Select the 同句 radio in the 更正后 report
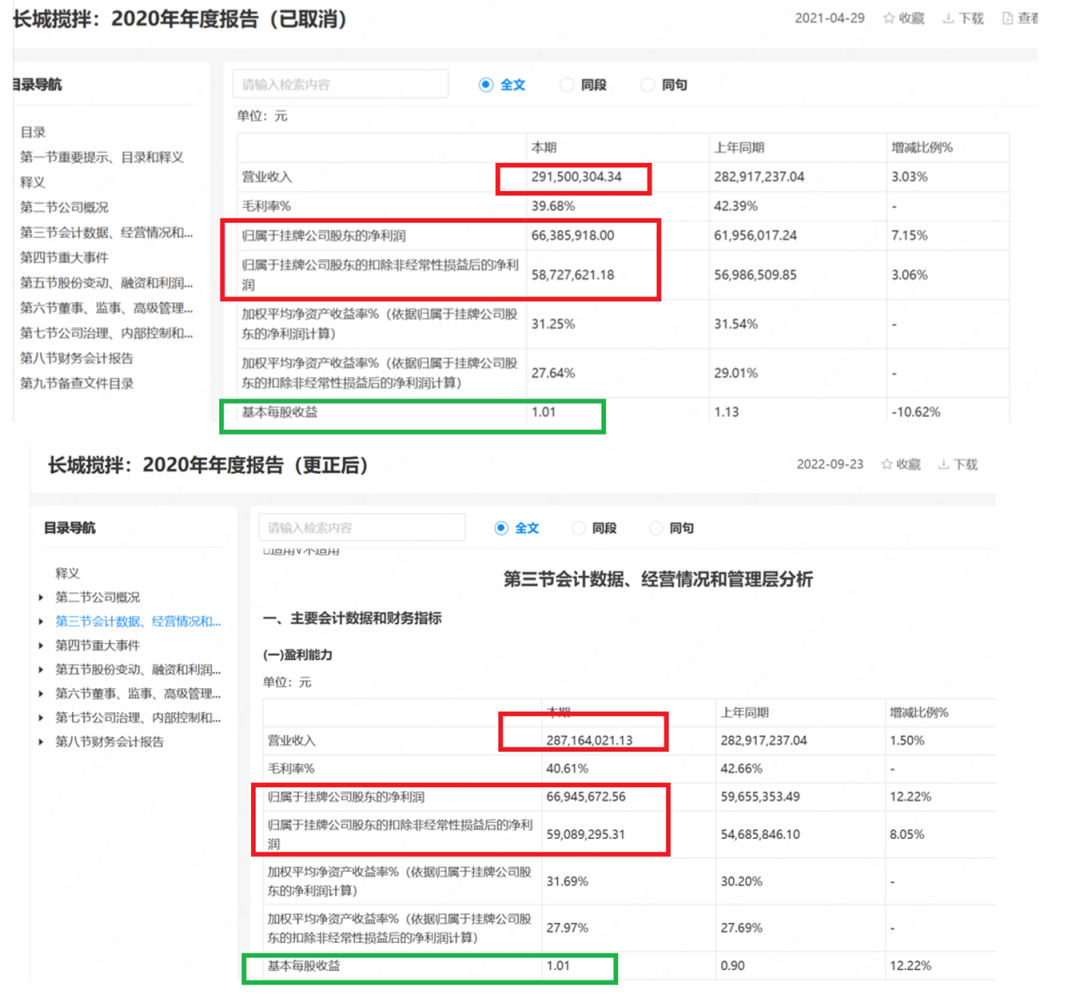Viewport: 1080px width, 998px height. click(x=656, y=528)
